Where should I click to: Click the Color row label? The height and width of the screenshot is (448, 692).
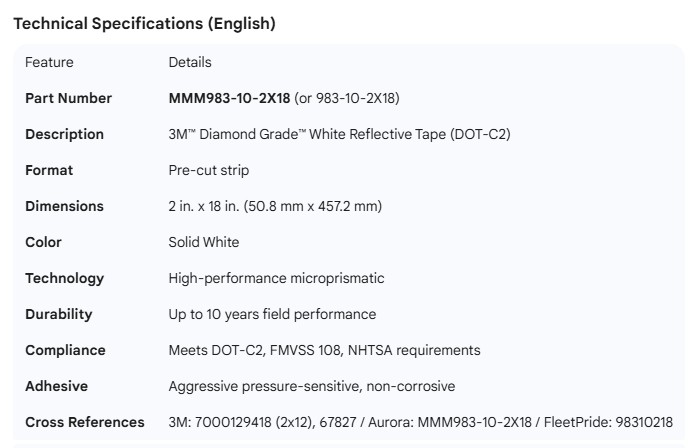[x=43, y=242]
